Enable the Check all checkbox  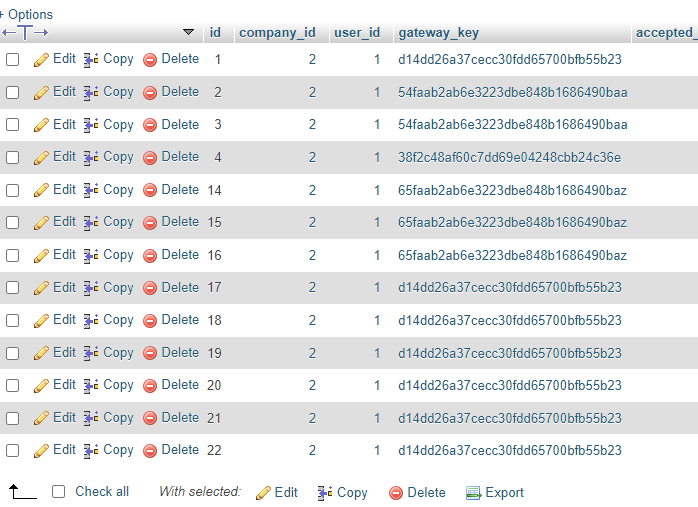pos(58,491)
